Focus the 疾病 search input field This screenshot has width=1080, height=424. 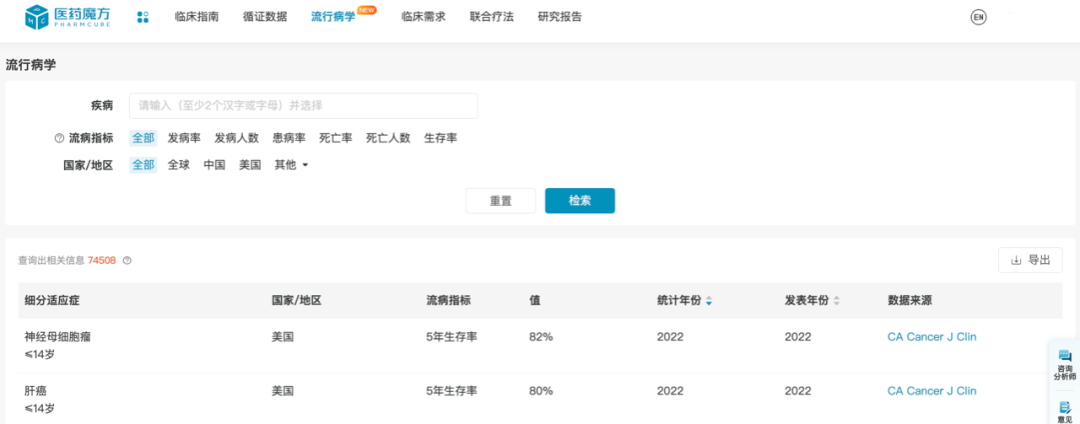pyautogui.click(x=304, y=106)
